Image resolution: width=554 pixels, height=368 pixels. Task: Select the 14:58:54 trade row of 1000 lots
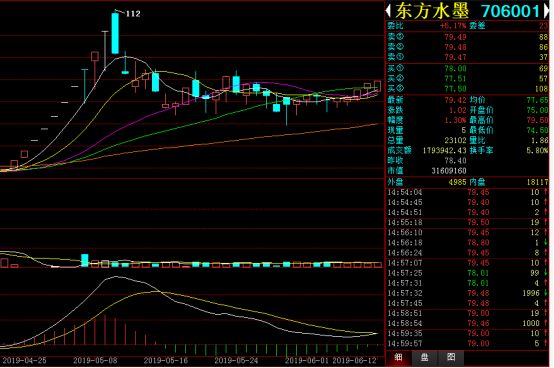pos(467,324)
